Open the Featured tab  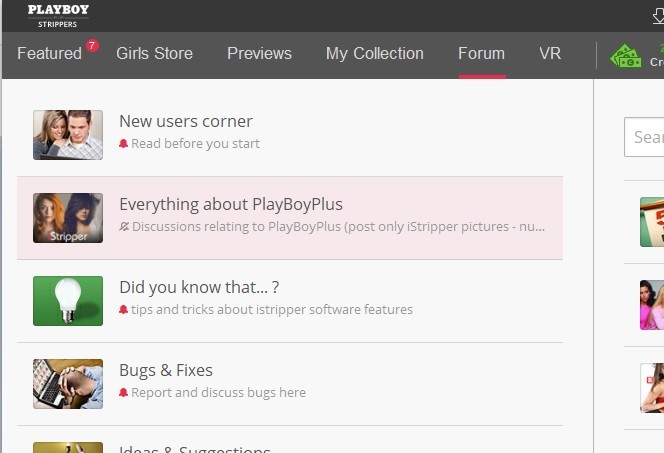tap(49, 54)
